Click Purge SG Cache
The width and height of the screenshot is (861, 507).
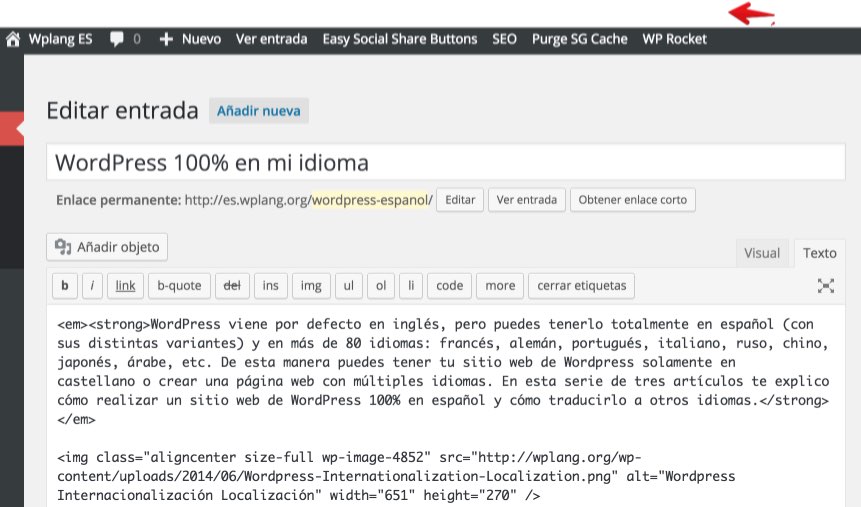579,39
